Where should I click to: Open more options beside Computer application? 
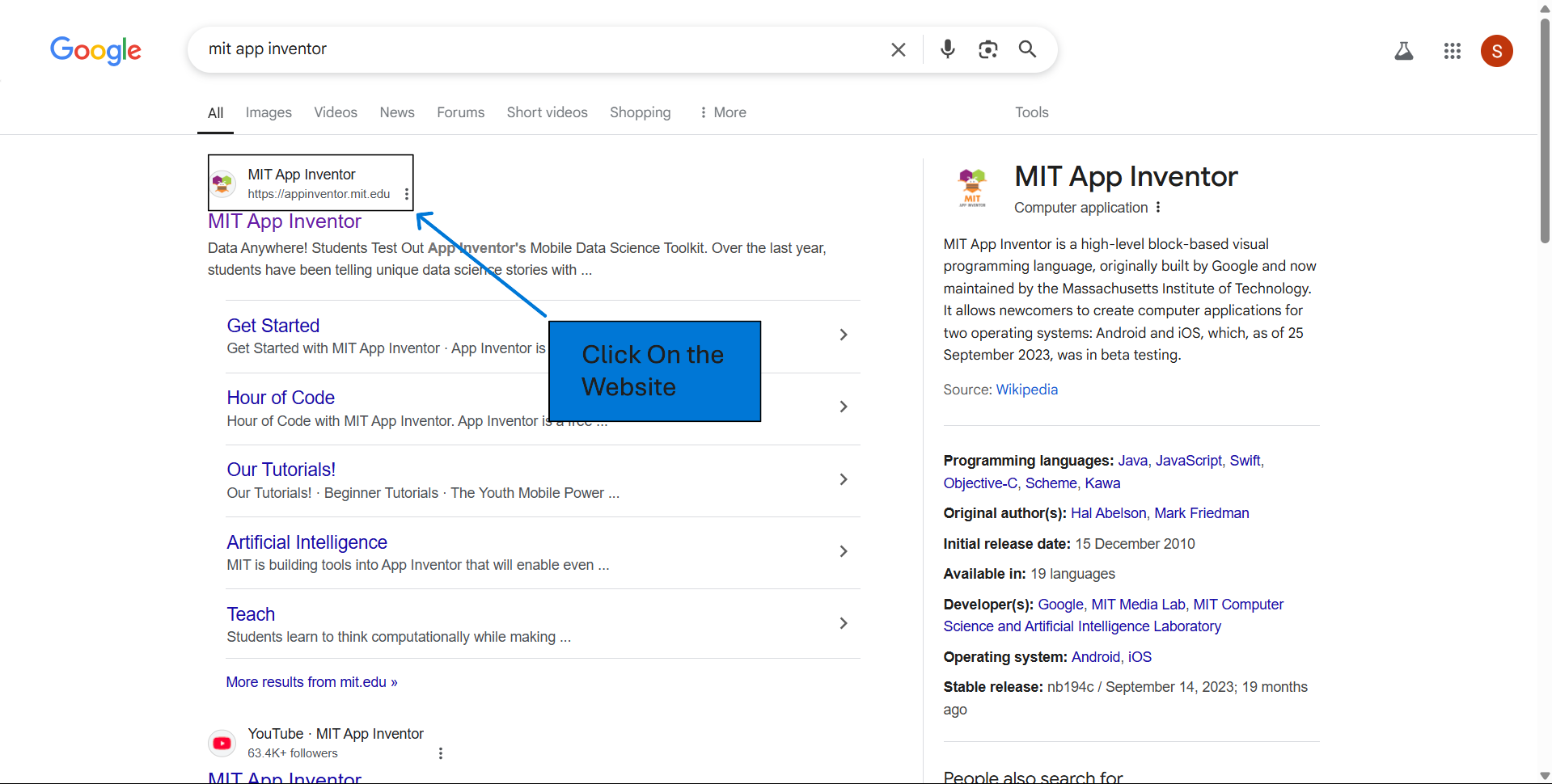point(1158,207)
